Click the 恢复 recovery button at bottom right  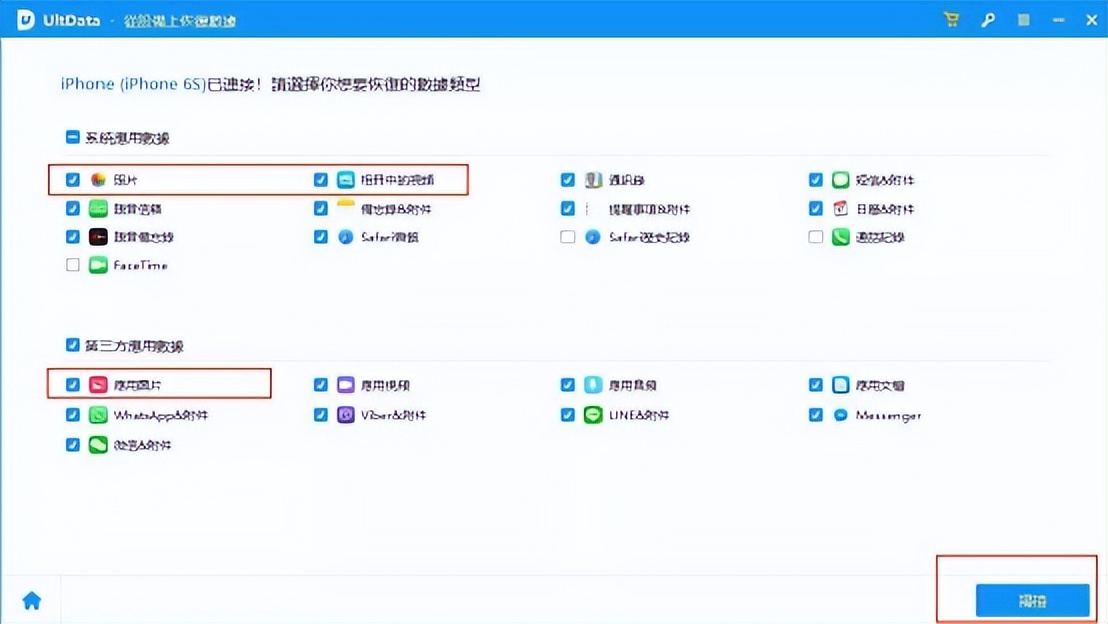[1031, 600]
